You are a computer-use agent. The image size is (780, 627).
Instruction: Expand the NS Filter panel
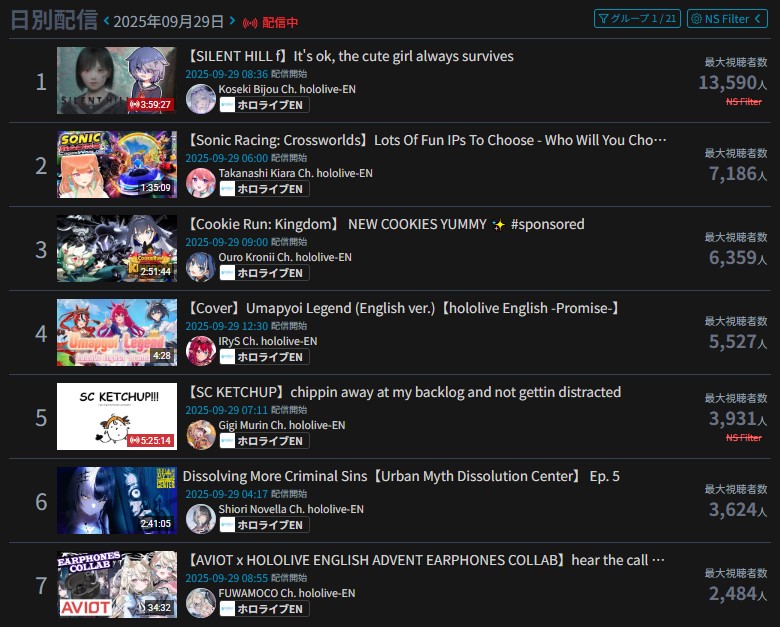point(727,19)
